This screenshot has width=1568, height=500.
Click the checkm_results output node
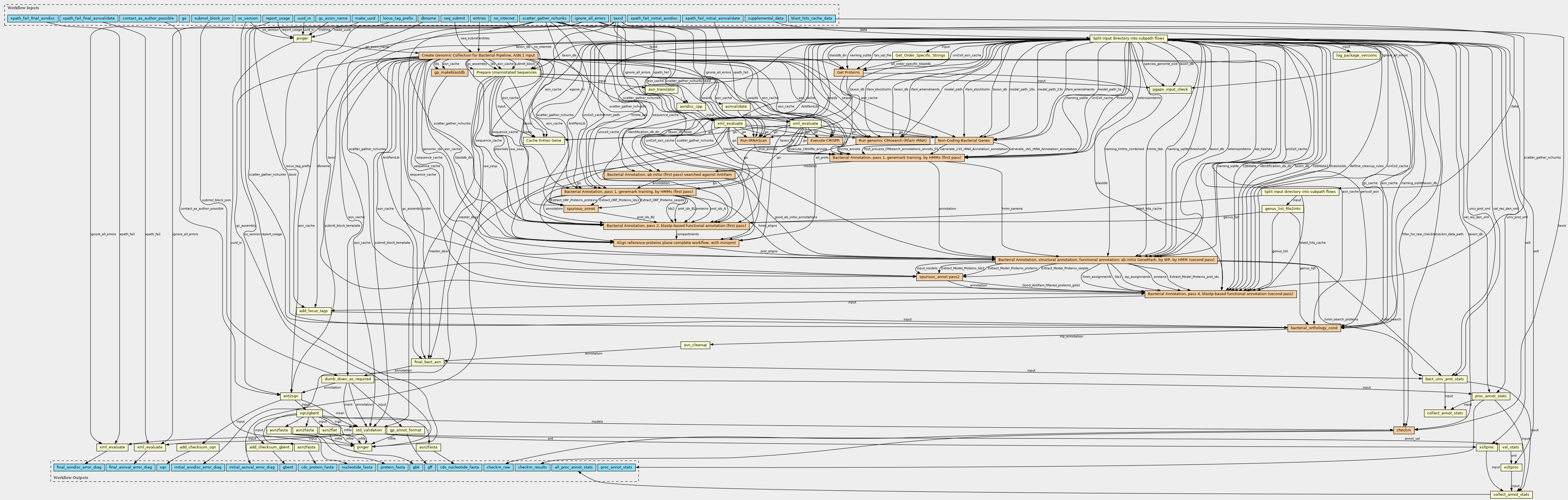point(533,468)
